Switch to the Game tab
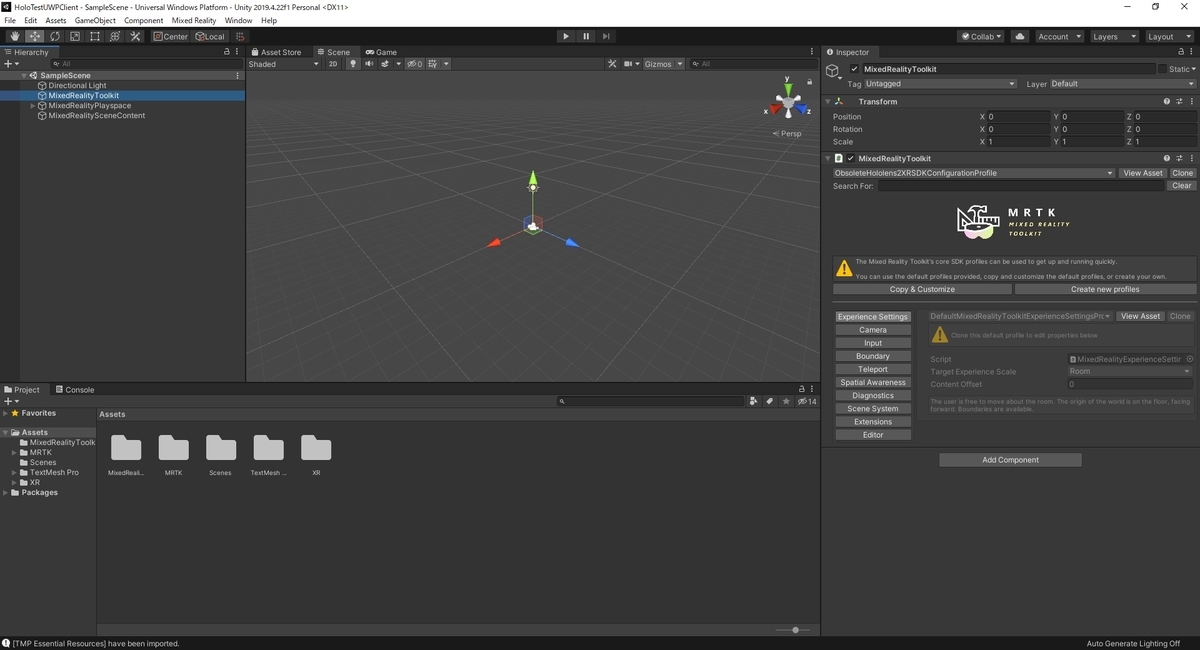Screen dimensions: 1200x650 tap(381, 52)
